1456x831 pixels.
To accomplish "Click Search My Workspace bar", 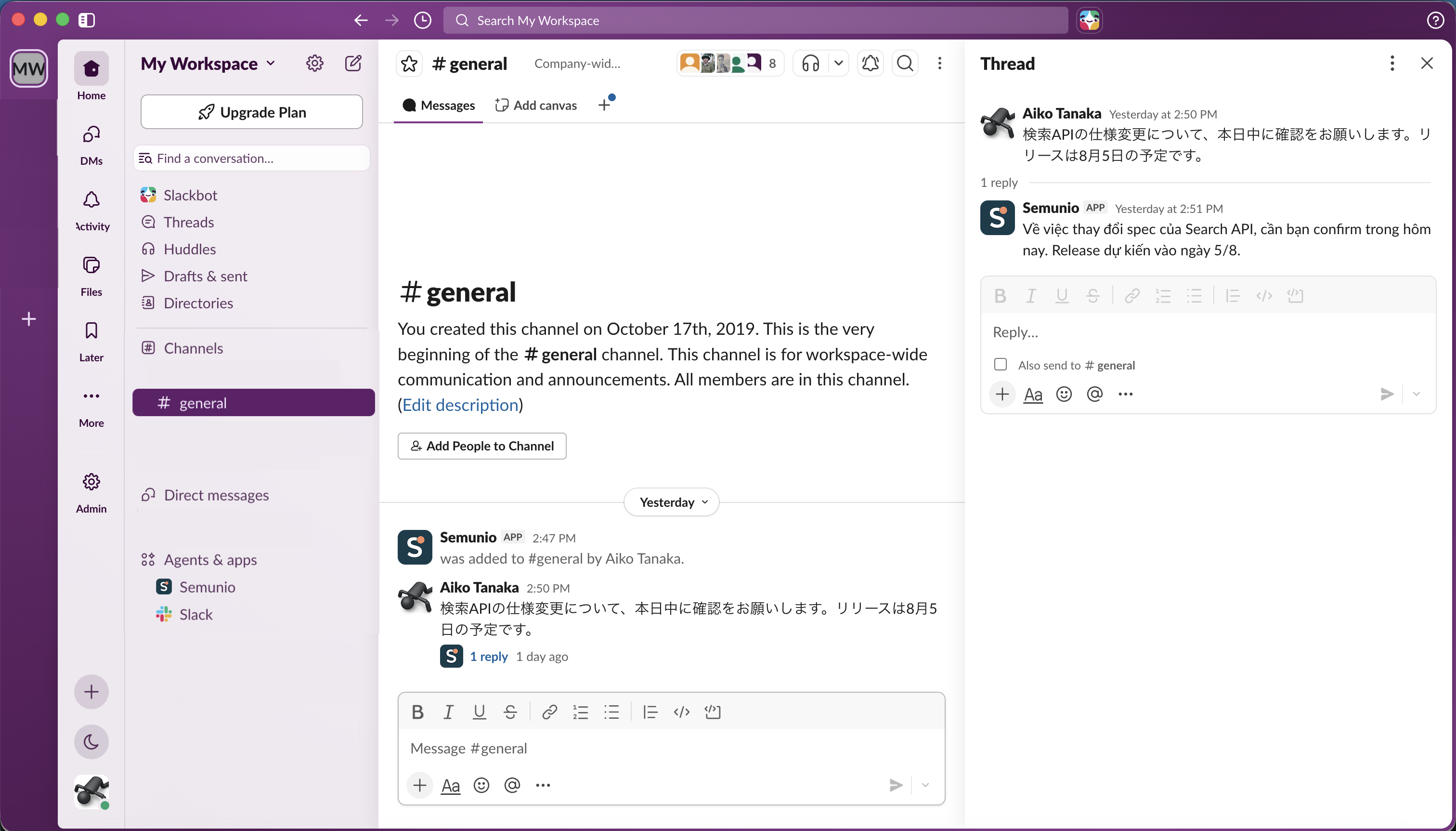I will click(755, 21).
